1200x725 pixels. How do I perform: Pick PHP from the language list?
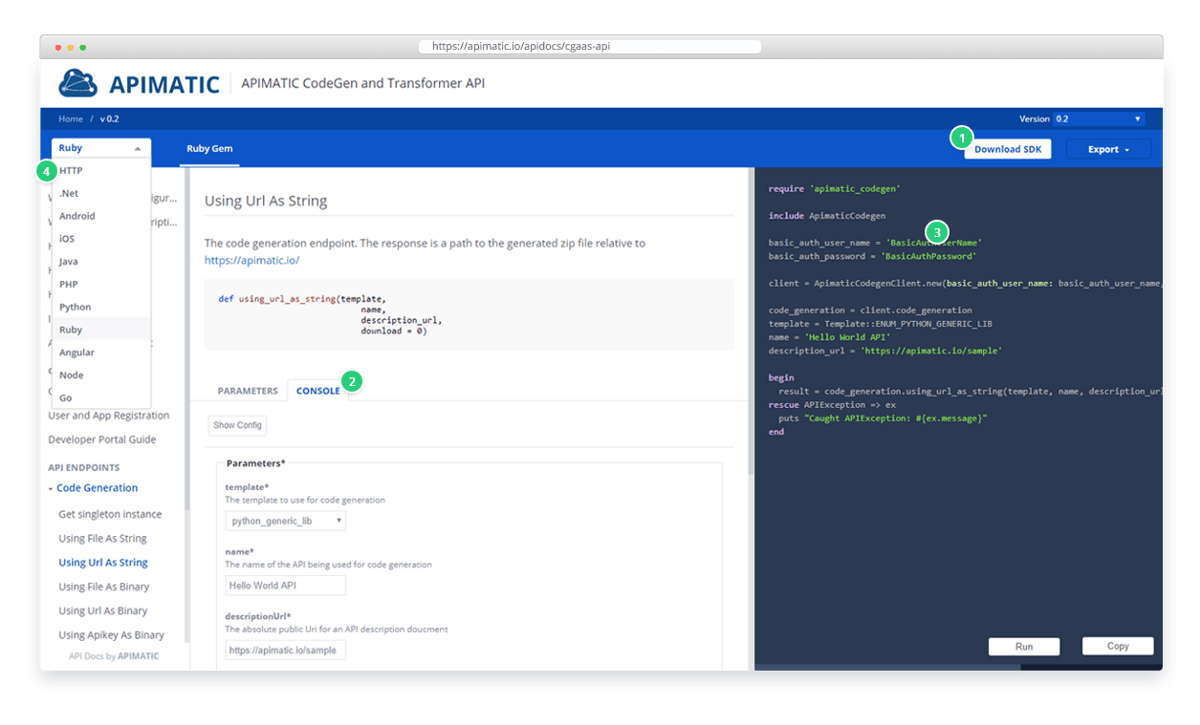pos(100,284)
